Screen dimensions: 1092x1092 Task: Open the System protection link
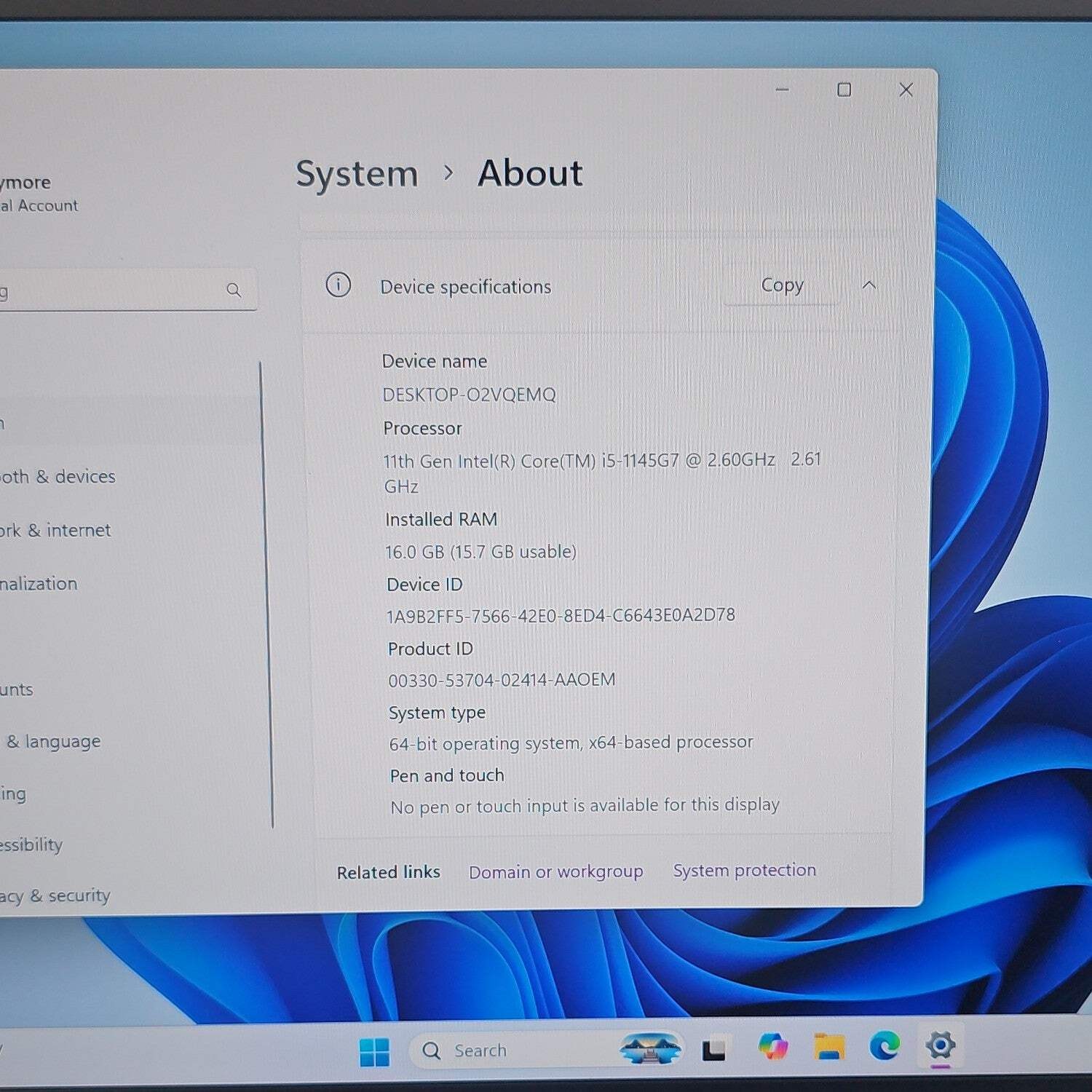click(x=744, y=870)
